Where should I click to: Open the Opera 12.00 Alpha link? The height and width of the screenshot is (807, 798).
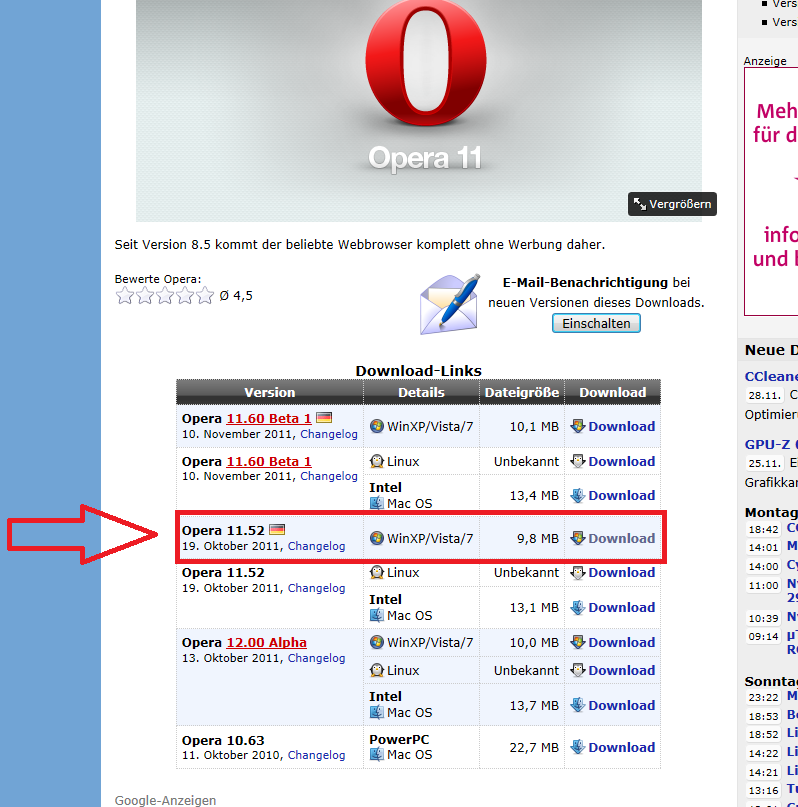pos(267,642)
